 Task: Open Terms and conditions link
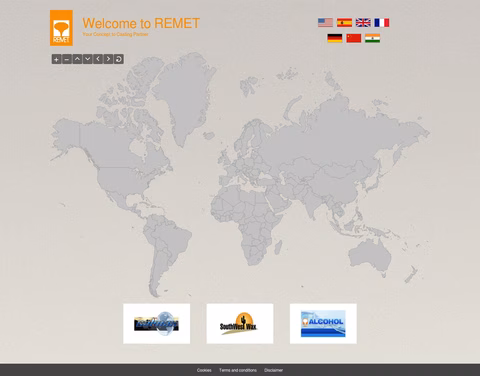click(238, 370)
